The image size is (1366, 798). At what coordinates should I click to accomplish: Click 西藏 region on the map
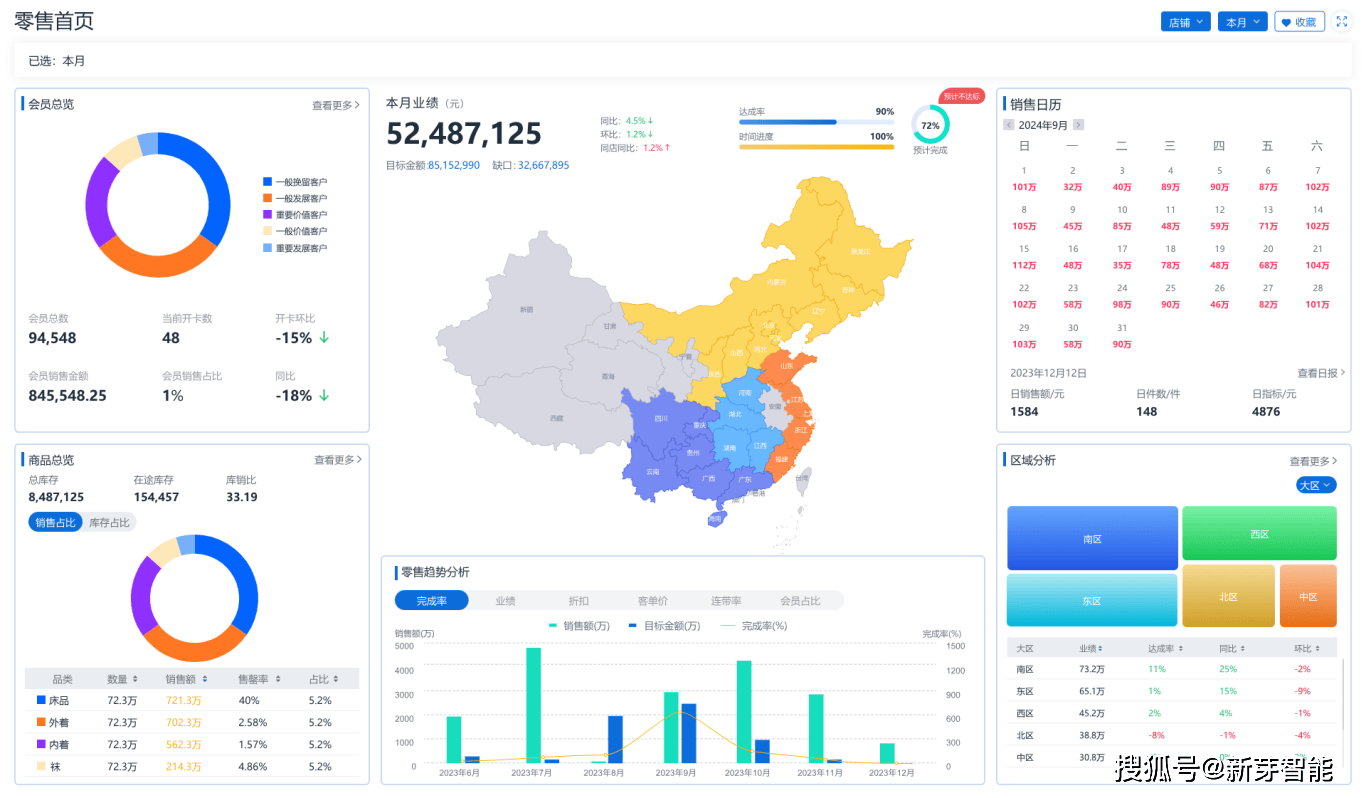tap(556, 418)
